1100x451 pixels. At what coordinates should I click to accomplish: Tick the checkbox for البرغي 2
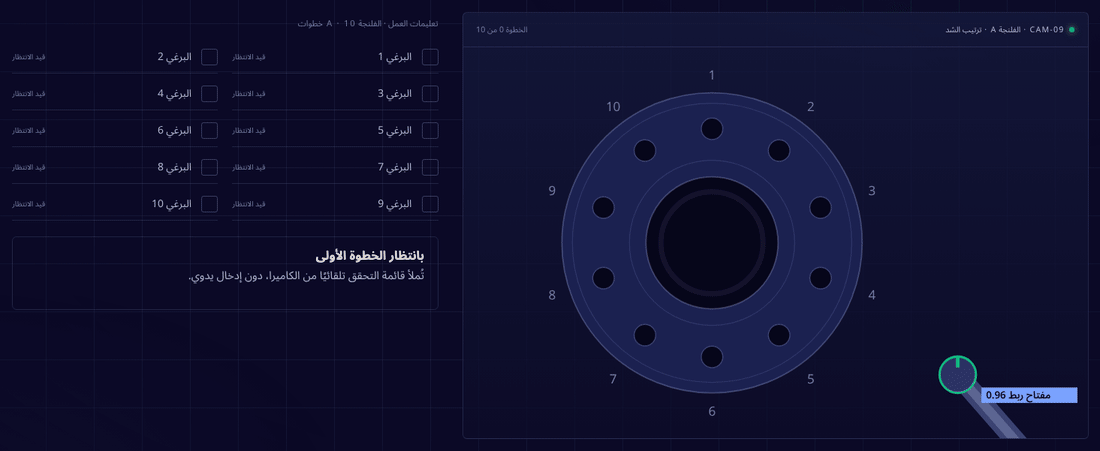209,57
